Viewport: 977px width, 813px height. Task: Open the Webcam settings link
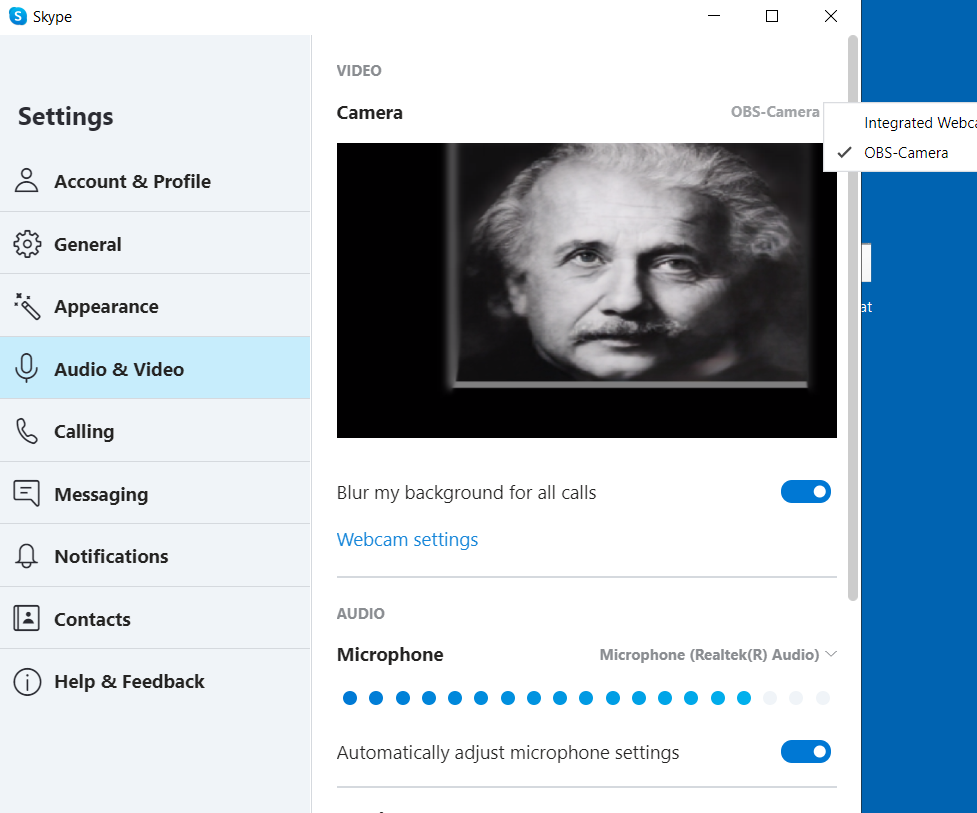(407, 540)
